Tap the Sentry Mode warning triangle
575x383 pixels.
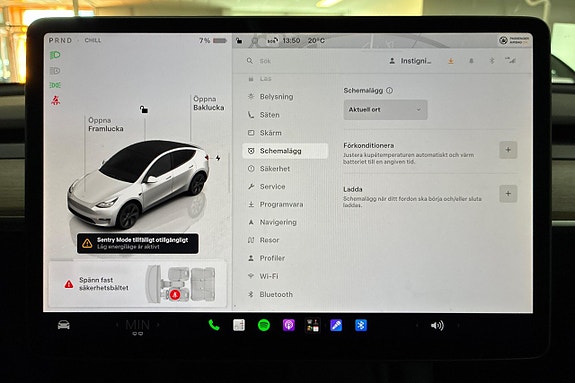(x=87, y=243)
